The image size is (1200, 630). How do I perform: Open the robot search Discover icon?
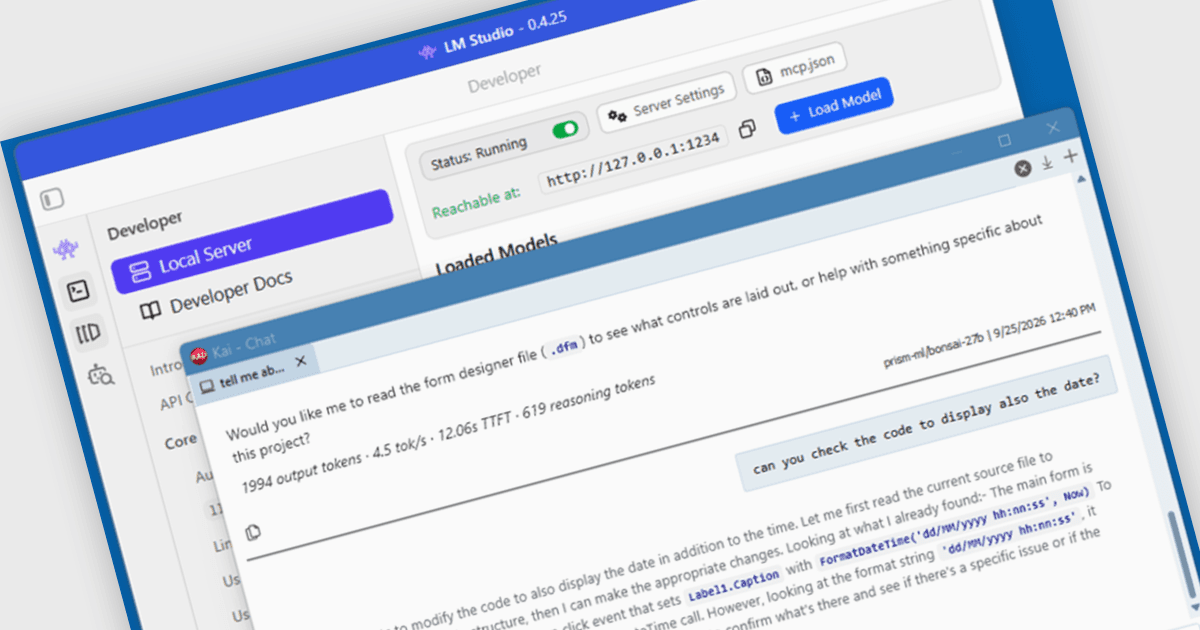click(x=100, y=375)
